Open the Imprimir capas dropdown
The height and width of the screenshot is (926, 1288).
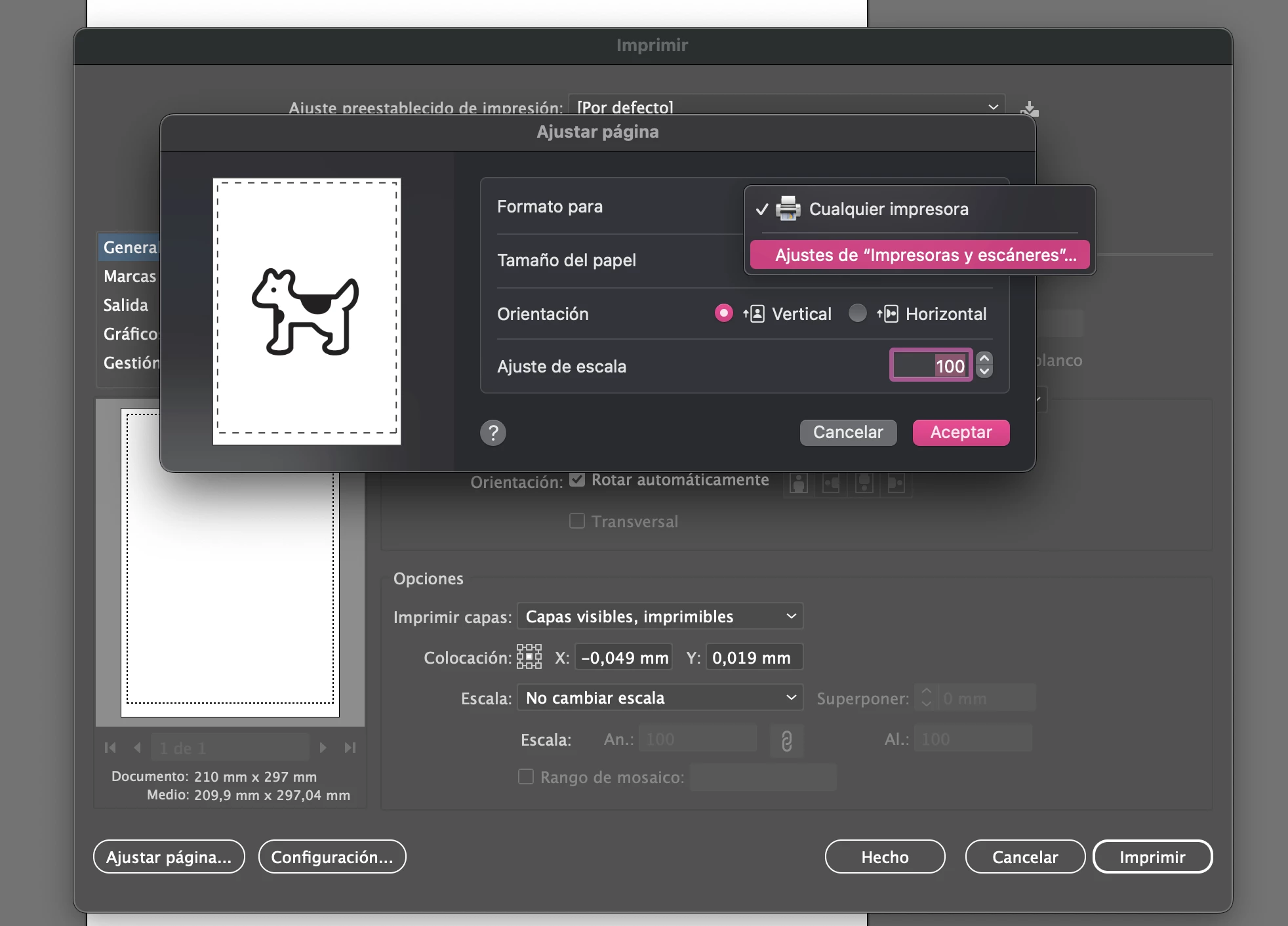[x=660, y=616]
